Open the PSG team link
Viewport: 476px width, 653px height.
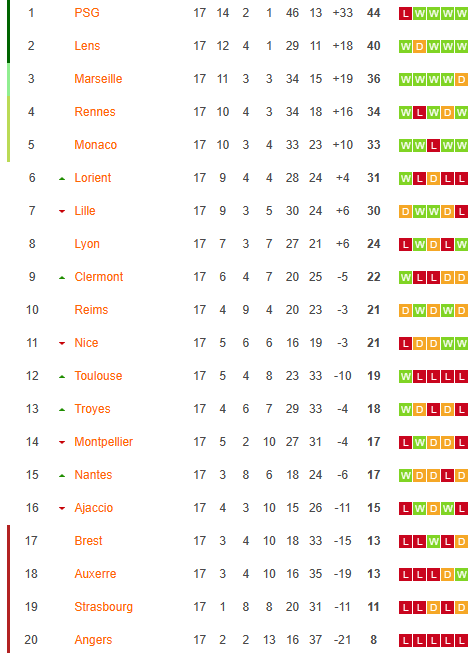tap(87, 13)
